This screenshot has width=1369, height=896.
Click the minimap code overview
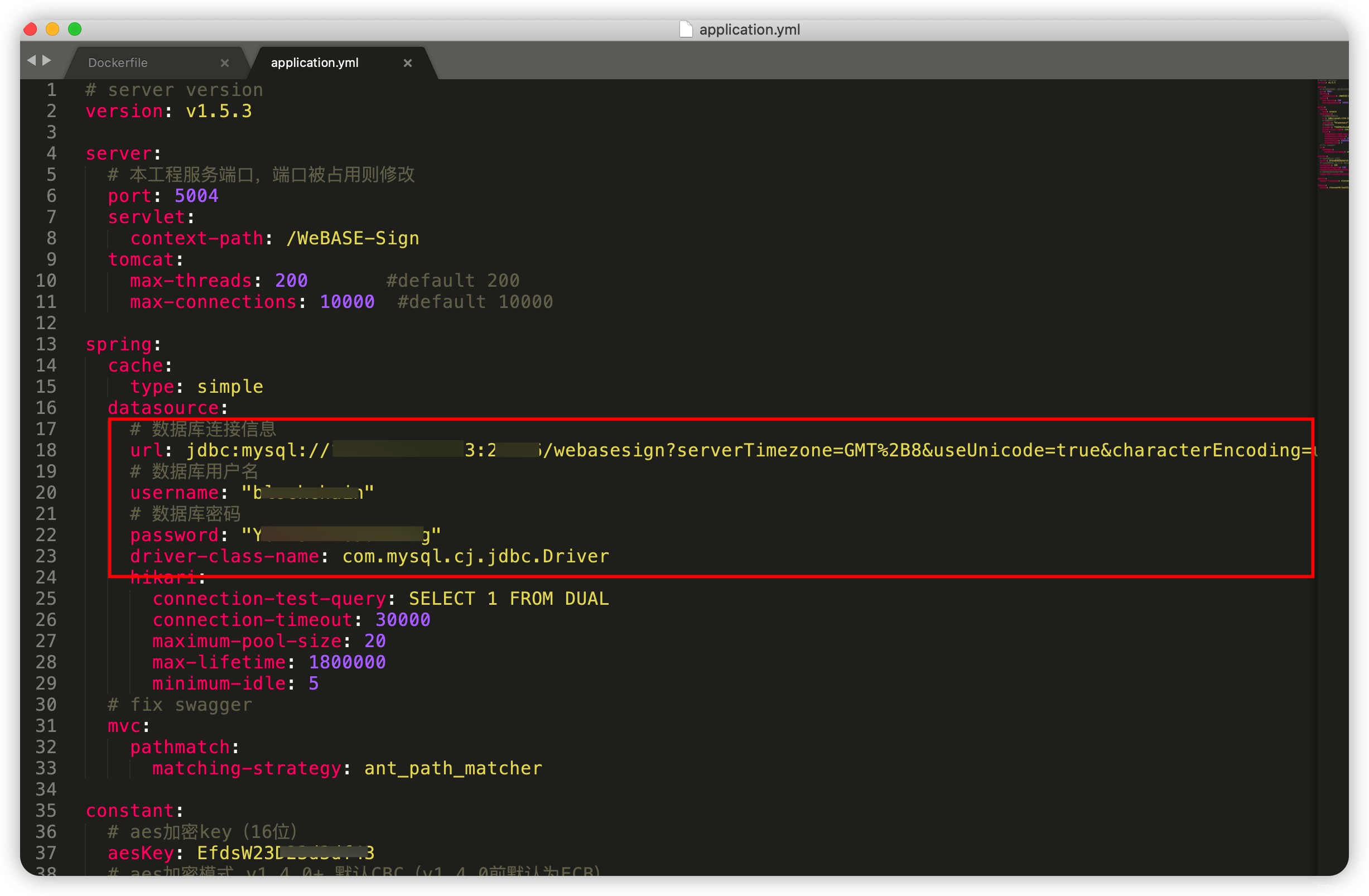click(x=1332, y=135)
